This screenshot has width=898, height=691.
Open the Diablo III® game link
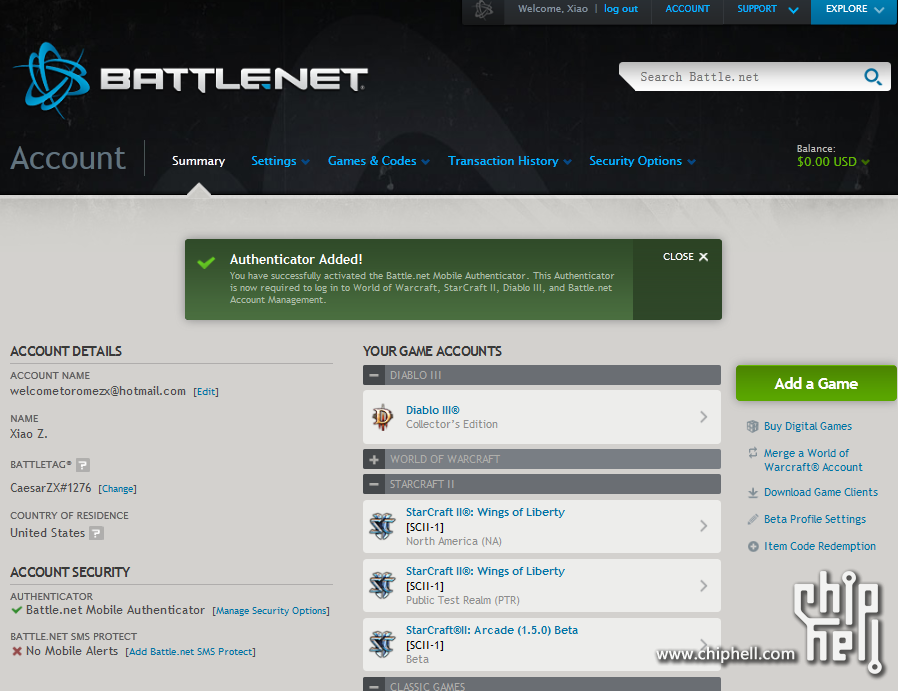[432, 410]
